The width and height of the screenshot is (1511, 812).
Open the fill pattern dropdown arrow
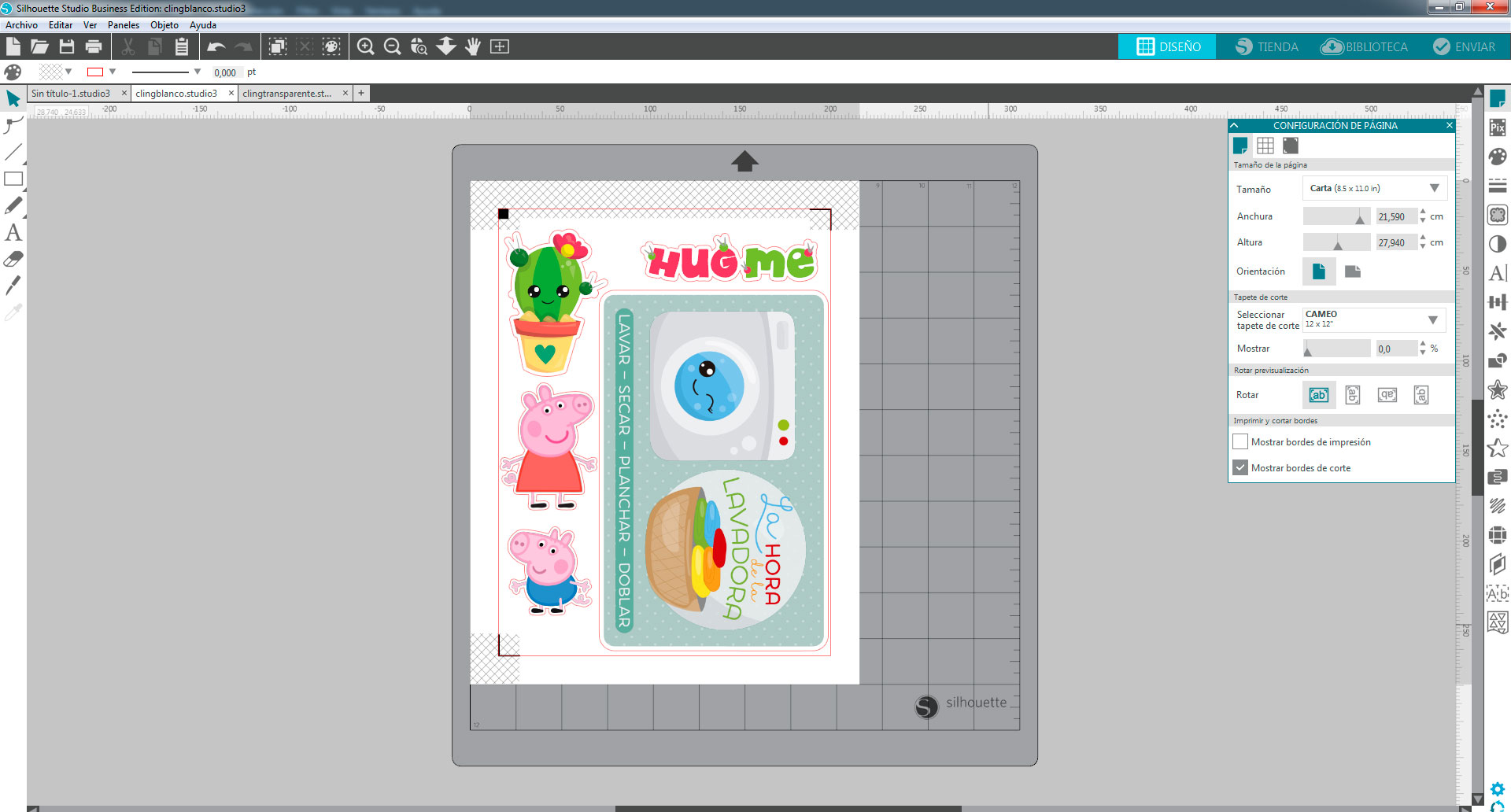[68, 72]
